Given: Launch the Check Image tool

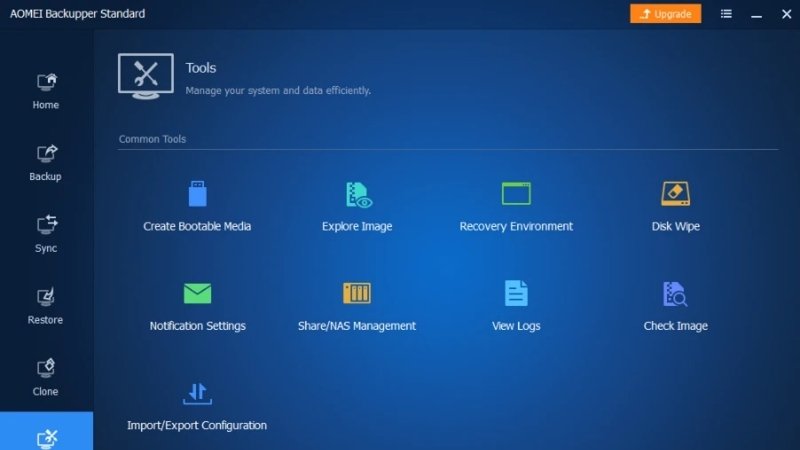Looking at the screenshot, I should click(675, 306).
